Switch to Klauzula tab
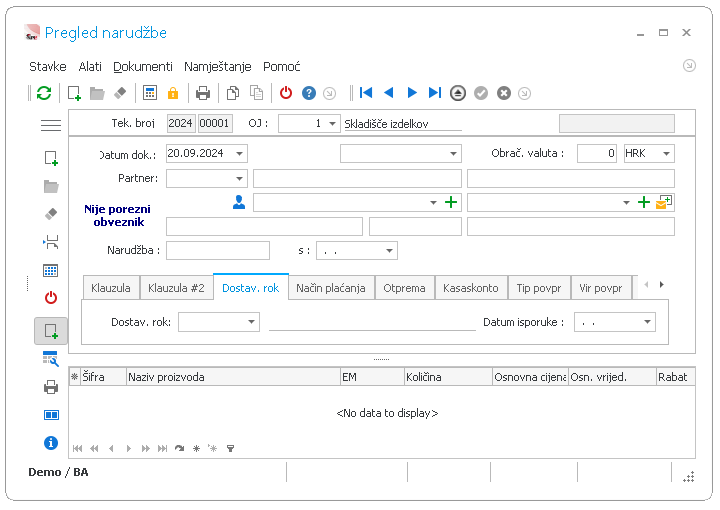The height and width of the screenshot is (510, 720). 111,288
